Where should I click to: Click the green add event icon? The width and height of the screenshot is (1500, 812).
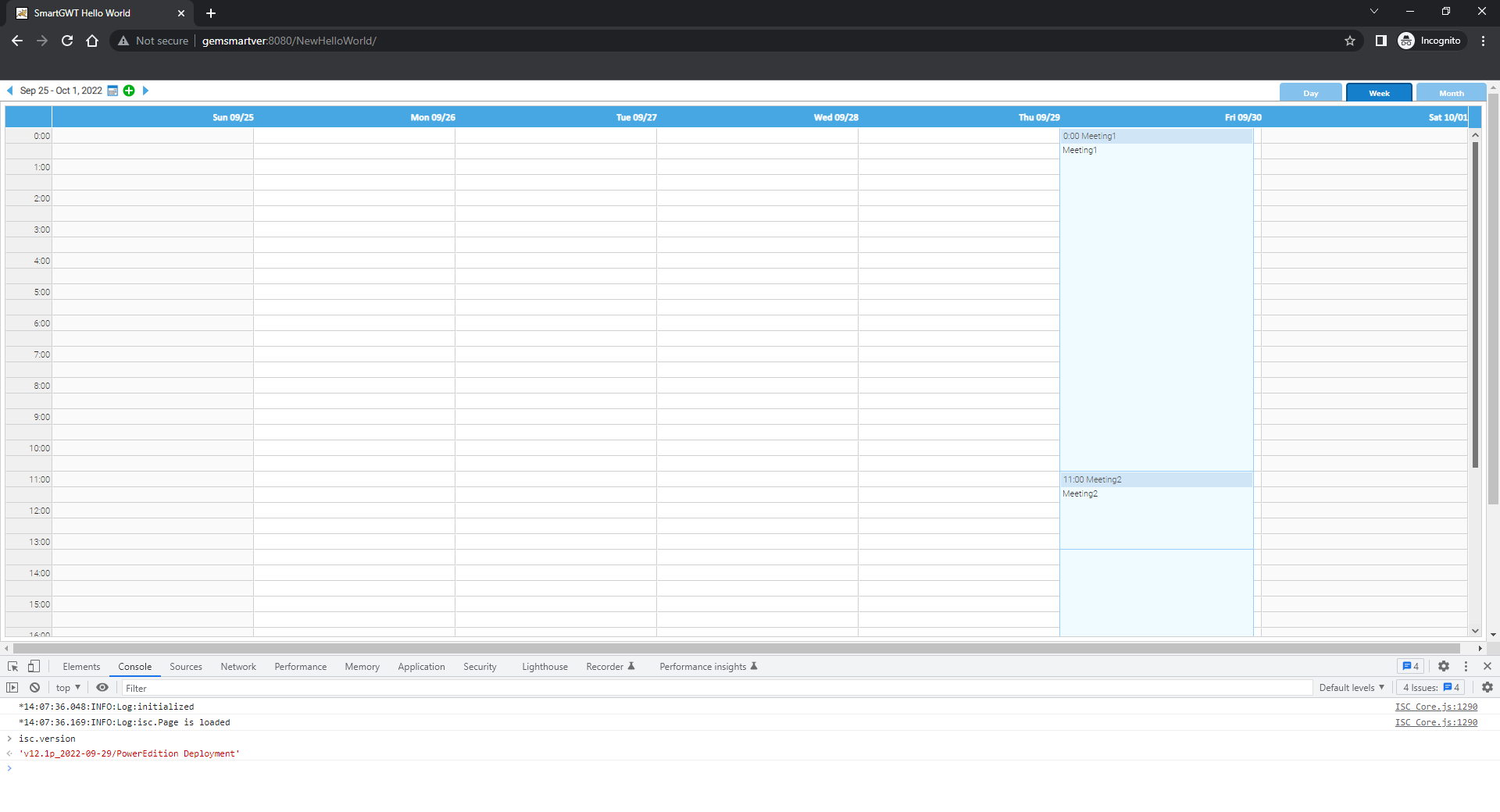point(129,91)
